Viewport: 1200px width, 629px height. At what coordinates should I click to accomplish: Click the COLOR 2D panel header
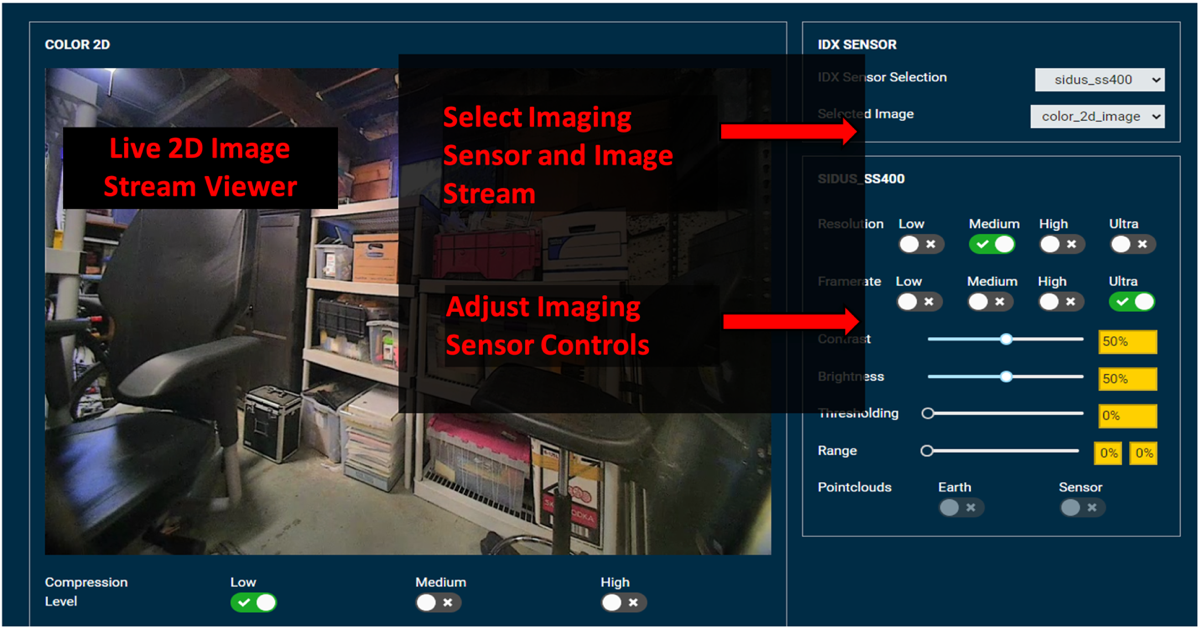click(75, 44)
